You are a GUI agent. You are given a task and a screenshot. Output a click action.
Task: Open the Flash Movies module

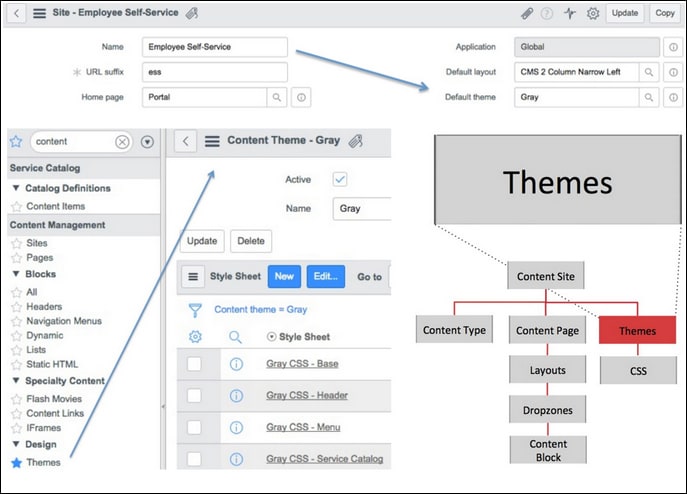point(54,399)
